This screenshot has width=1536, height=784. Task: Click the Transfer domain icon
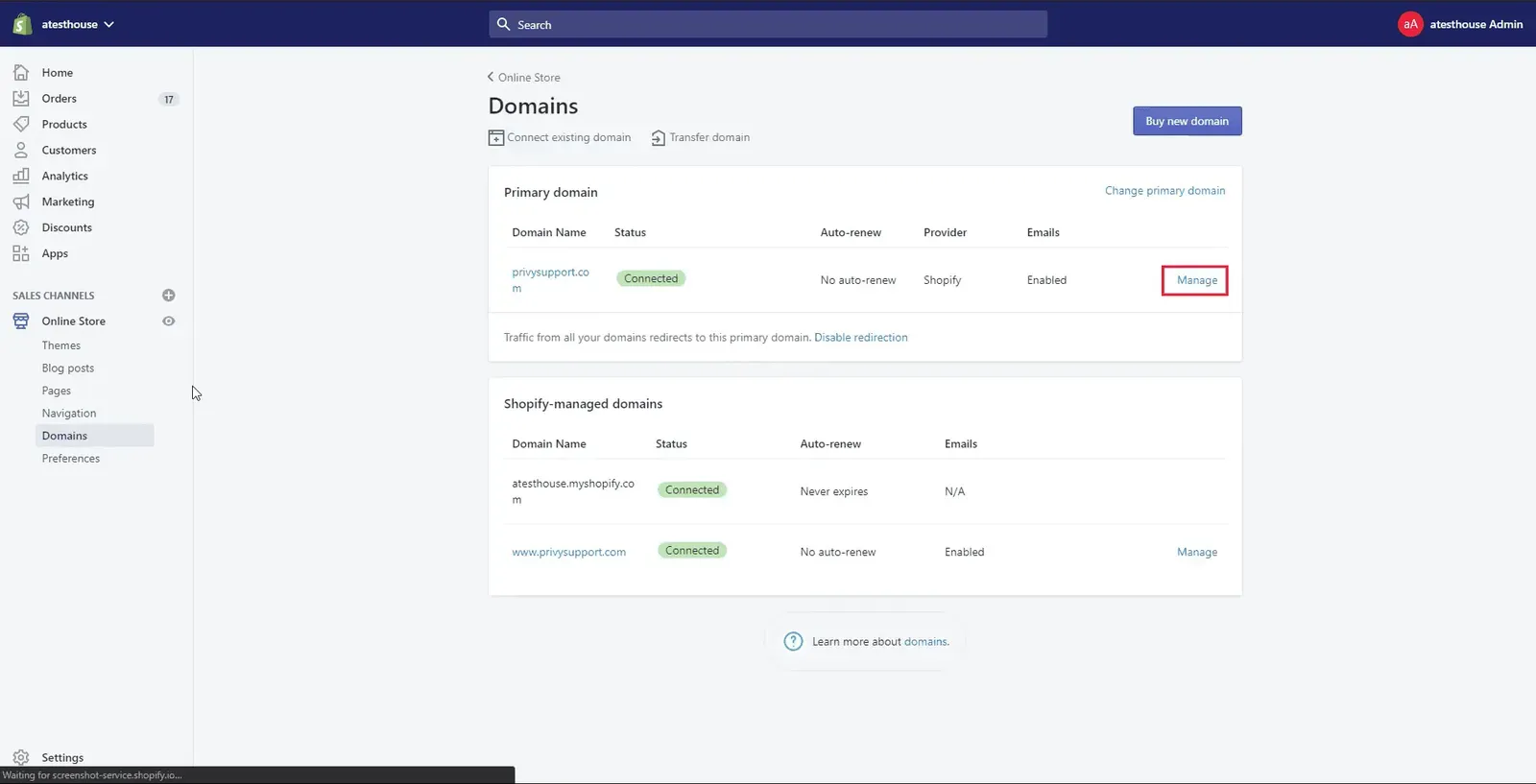point(659,138)
